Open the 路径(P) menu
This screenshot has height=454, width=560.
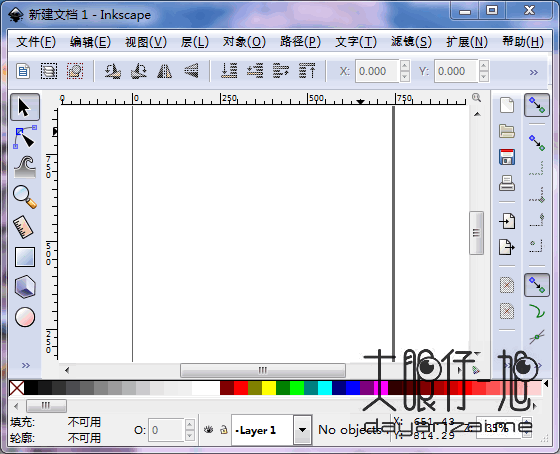tap(300, 42)
